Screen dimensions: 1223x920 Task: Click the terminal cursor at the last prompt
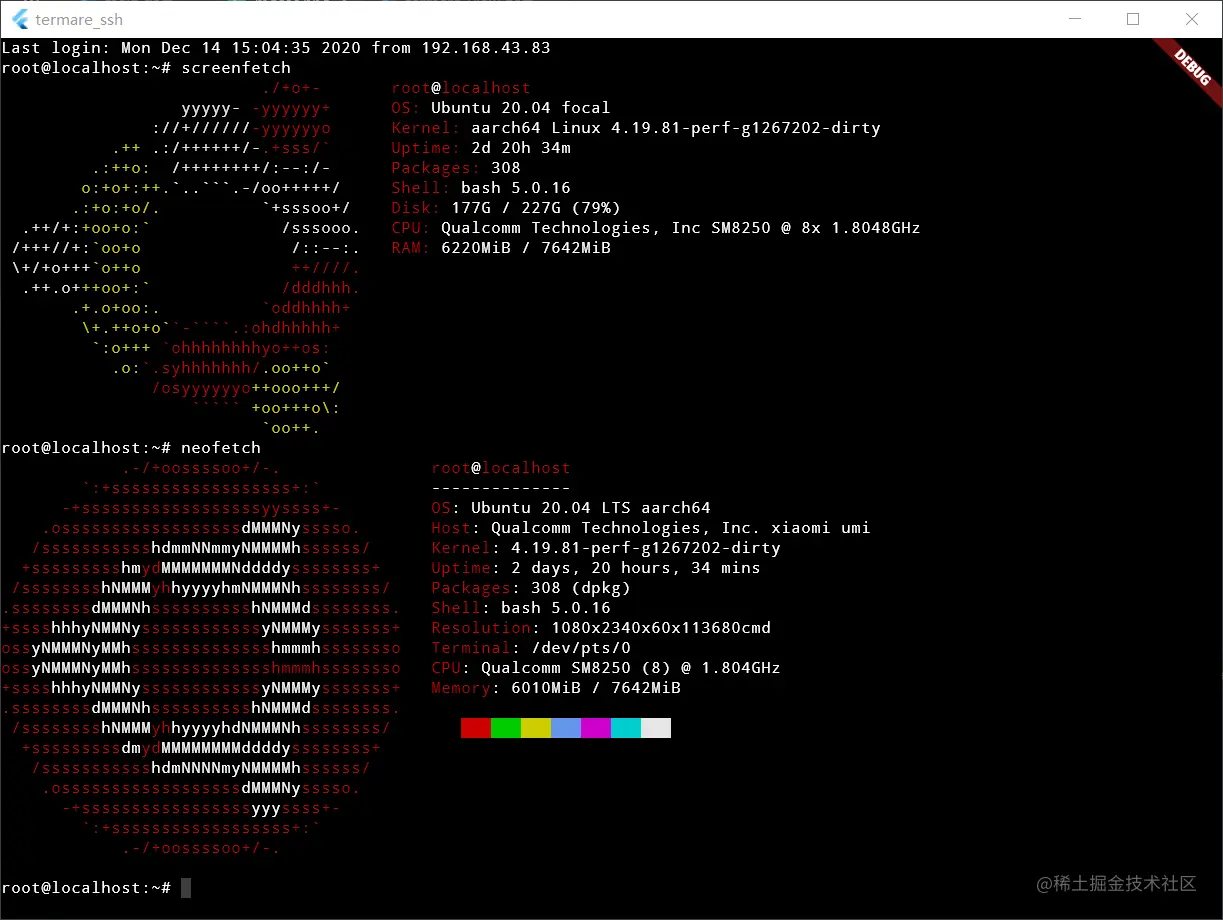[186, 888]
